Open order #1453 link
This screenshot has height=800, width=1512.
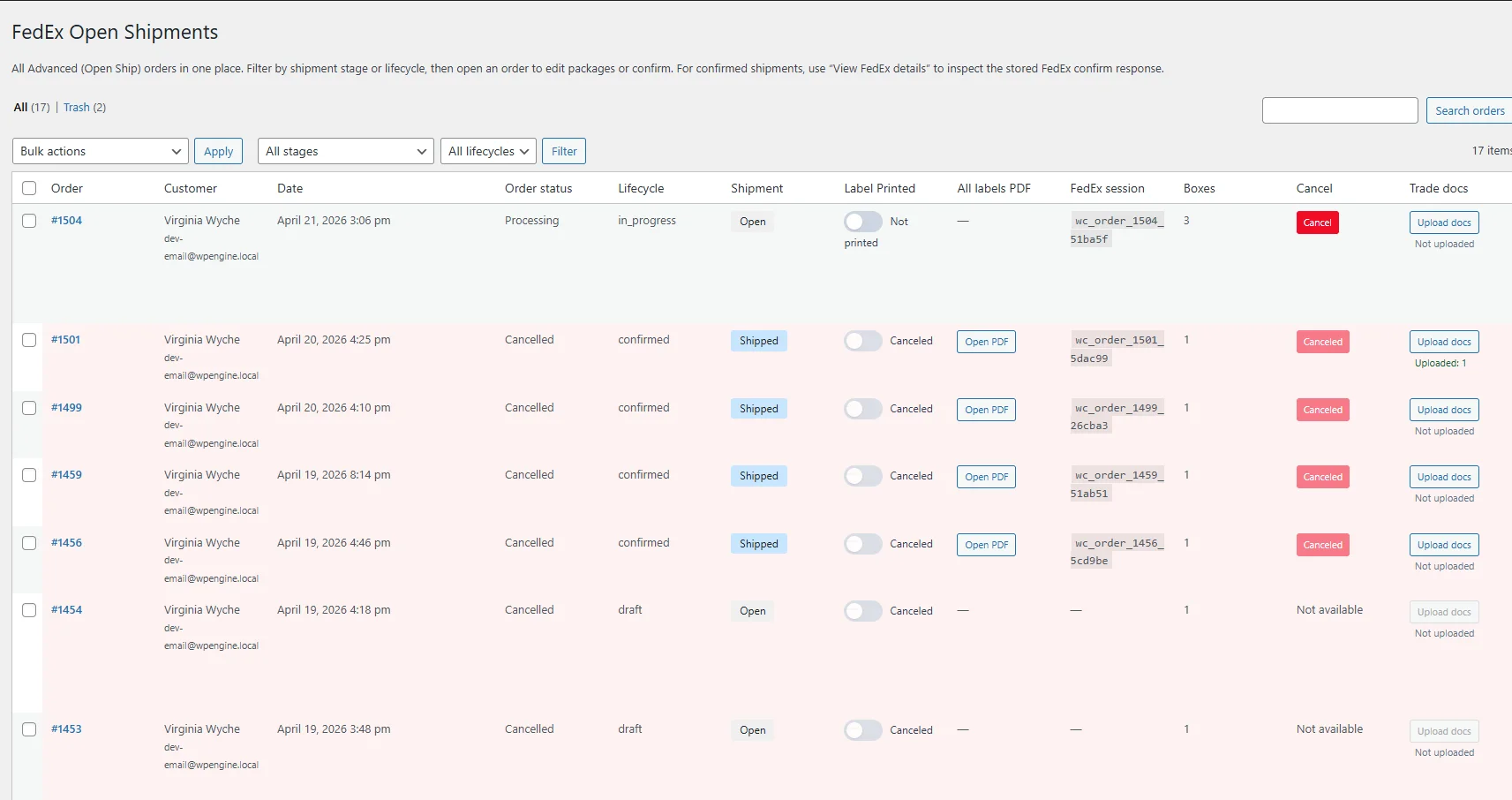(66, 729)
